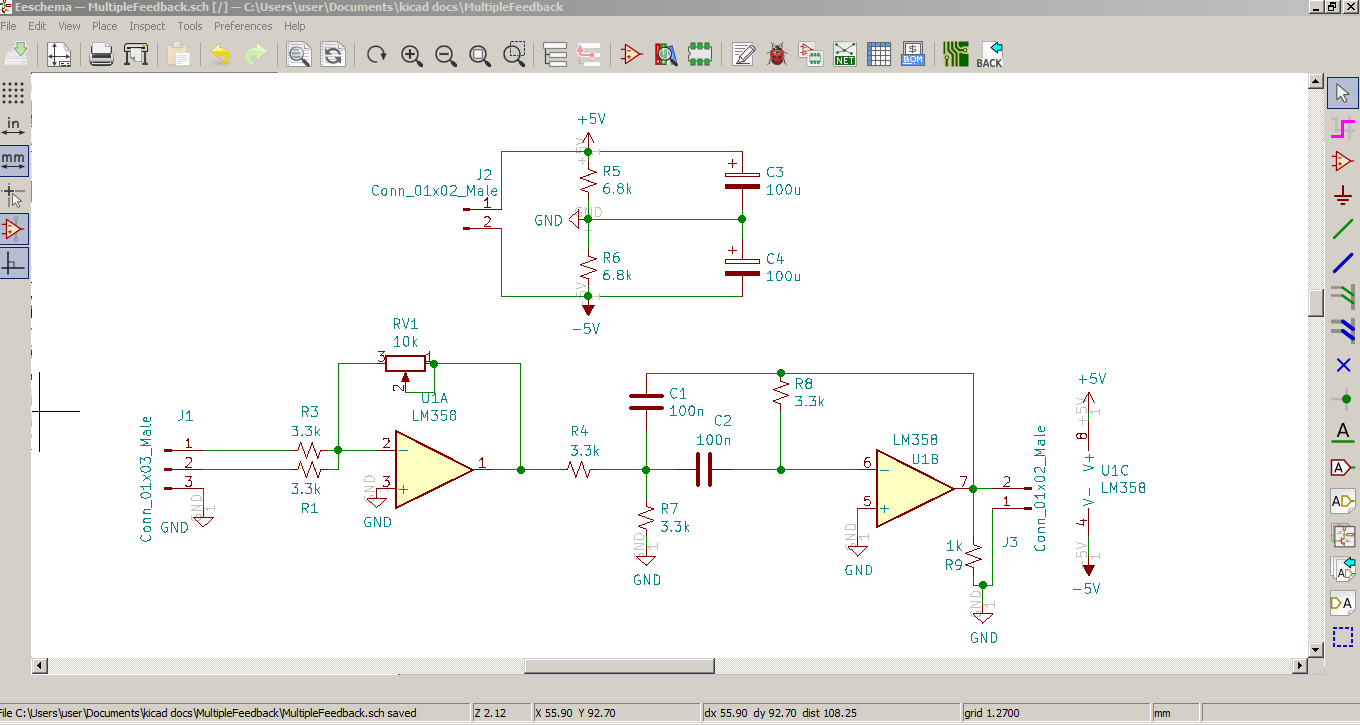
Task: Select the Place Power Port tool
Action: (1342, 193)
